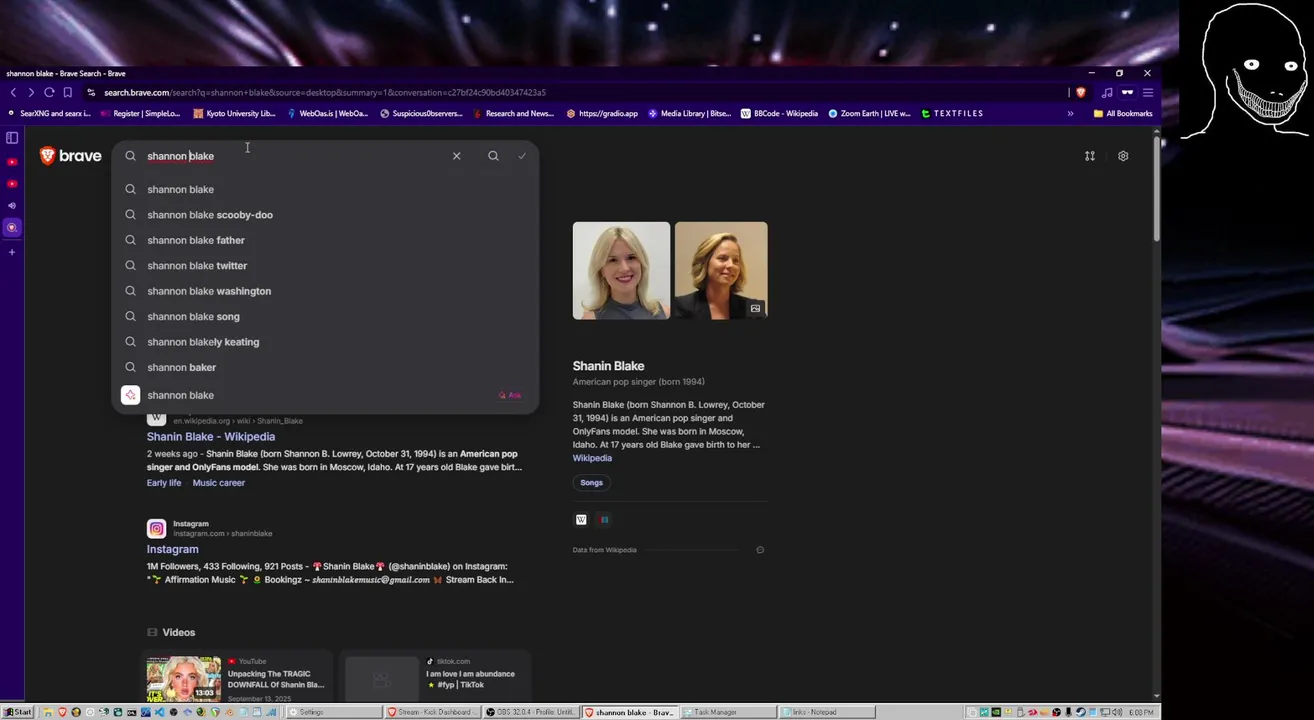Screen dimensions: 1314x720
Task: Select suggestion shannon blakely keating
Action: coord(325,342)
